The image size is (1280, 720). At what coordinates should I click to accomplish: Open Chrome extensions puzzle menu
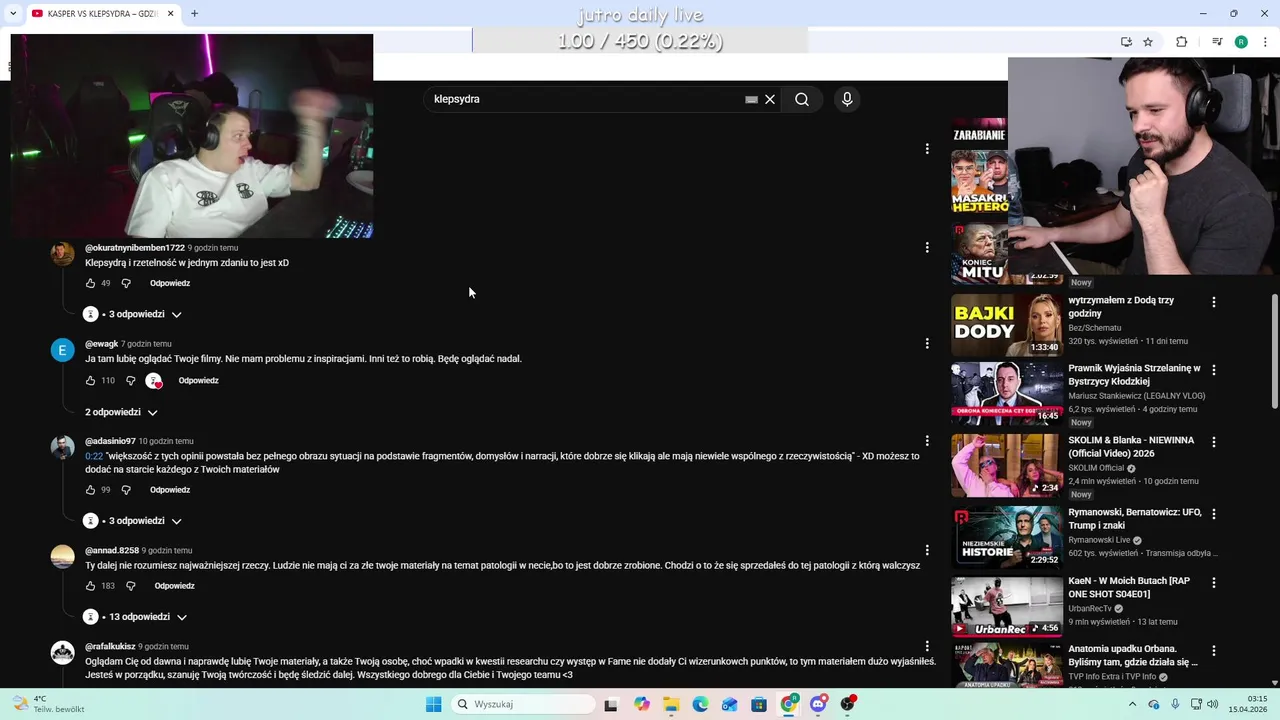(x=1181, y=42)
